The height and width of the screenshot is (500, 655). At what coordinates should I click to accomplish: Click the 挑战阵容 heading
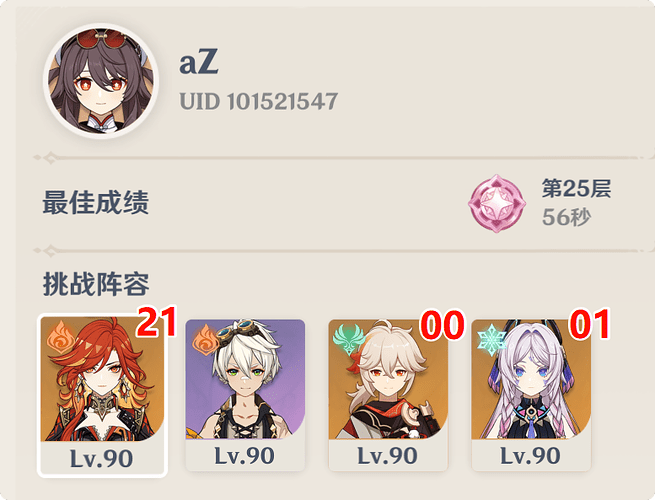(x=96, y=284)
